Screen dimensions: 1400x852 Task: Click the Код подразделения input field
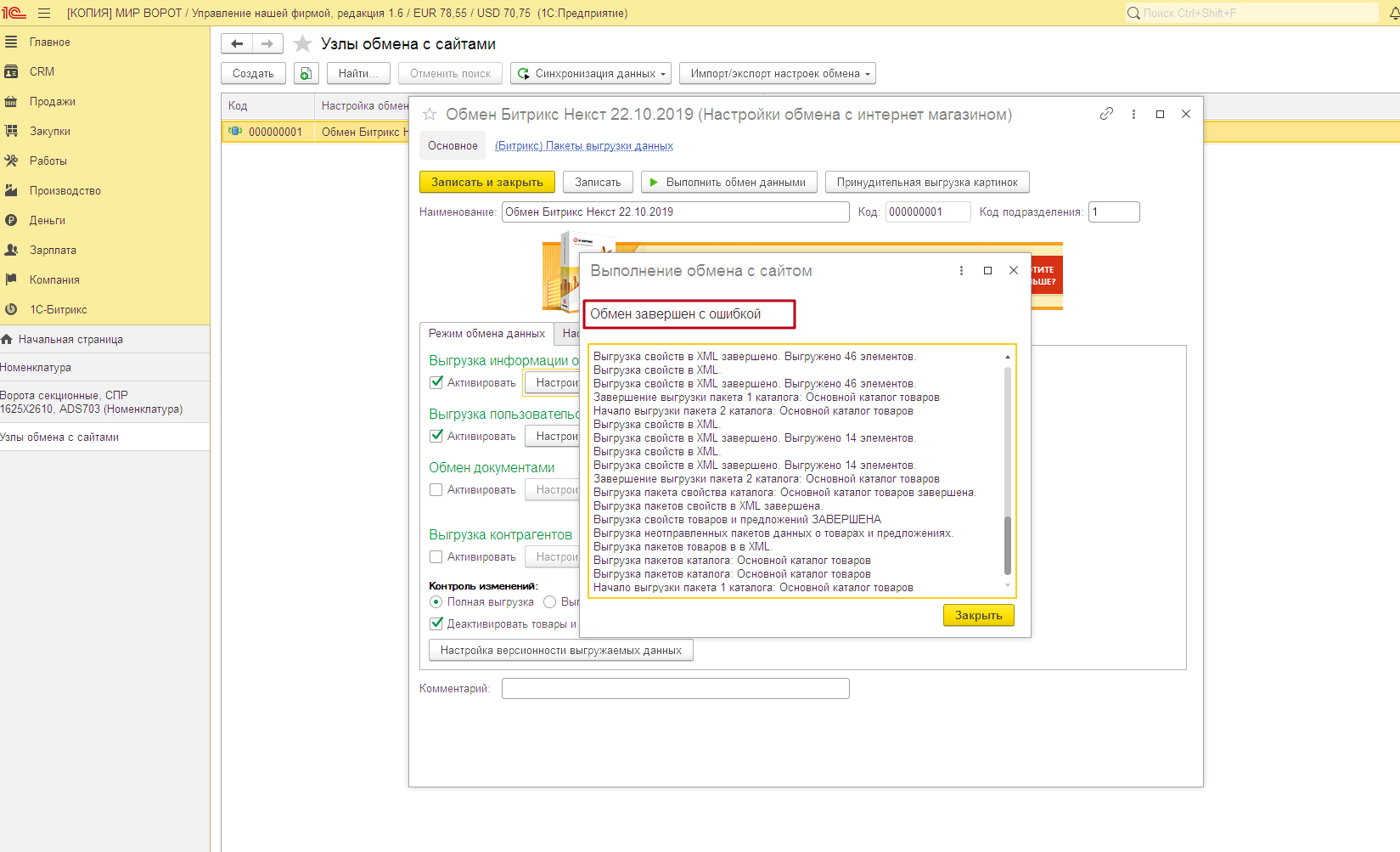tap(1114, 212)
